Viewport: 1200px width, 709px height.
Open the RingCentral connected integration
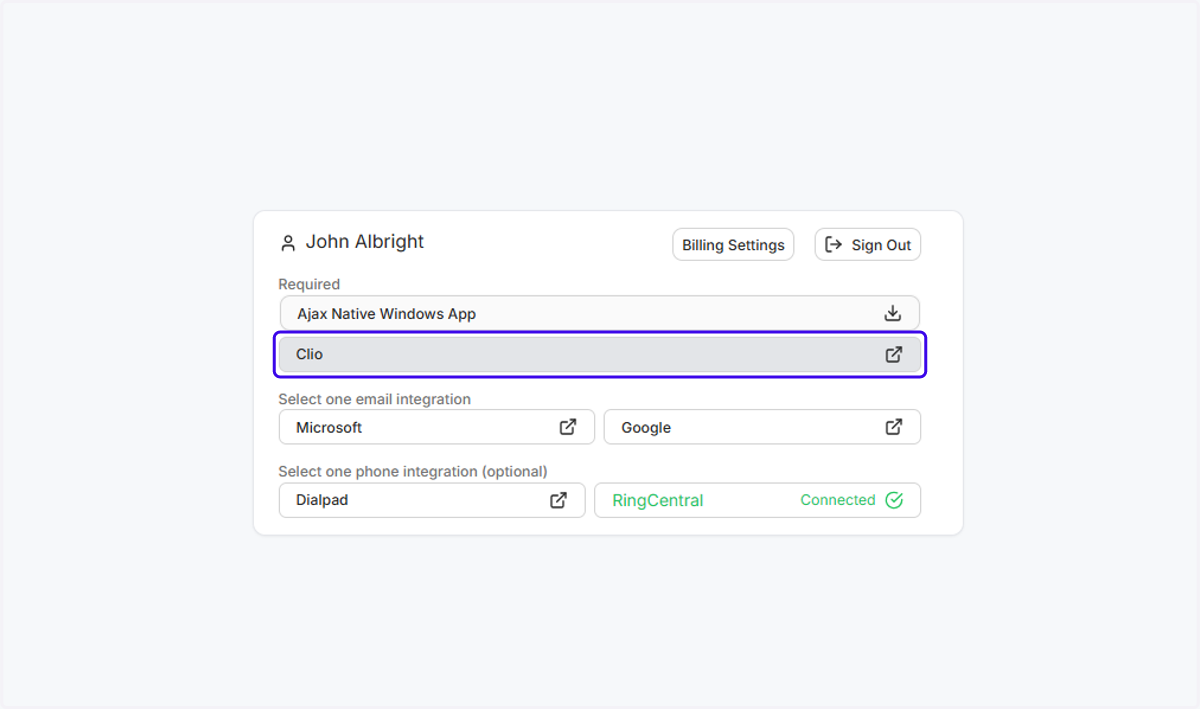coord(757,500)
